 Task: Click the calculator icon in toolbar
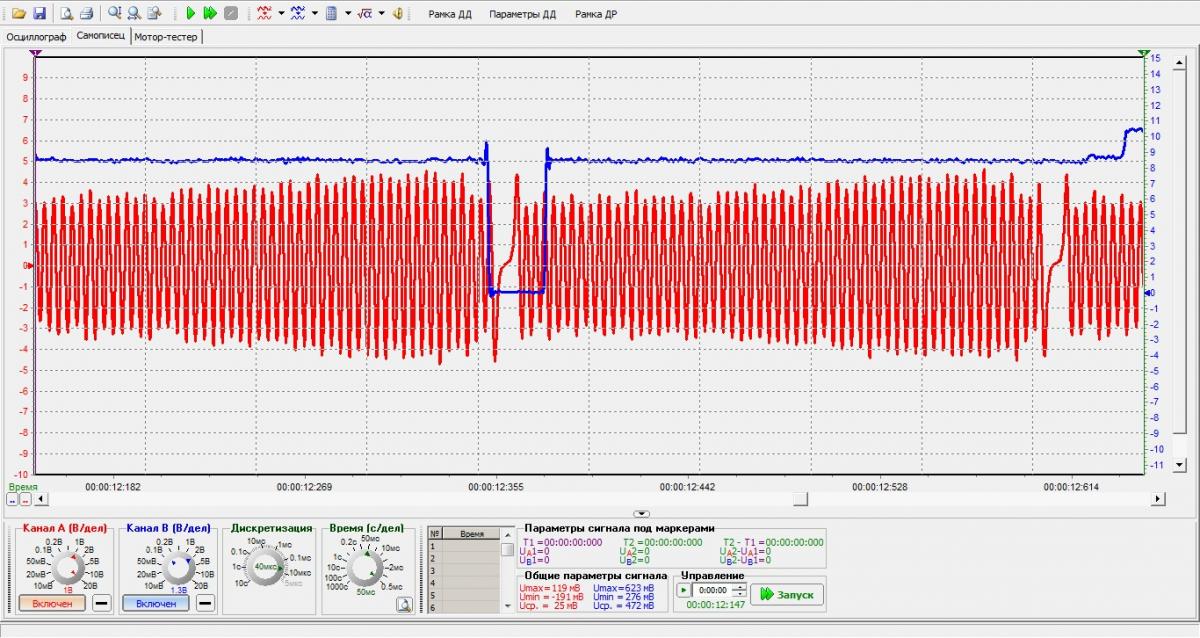point(331,14)
